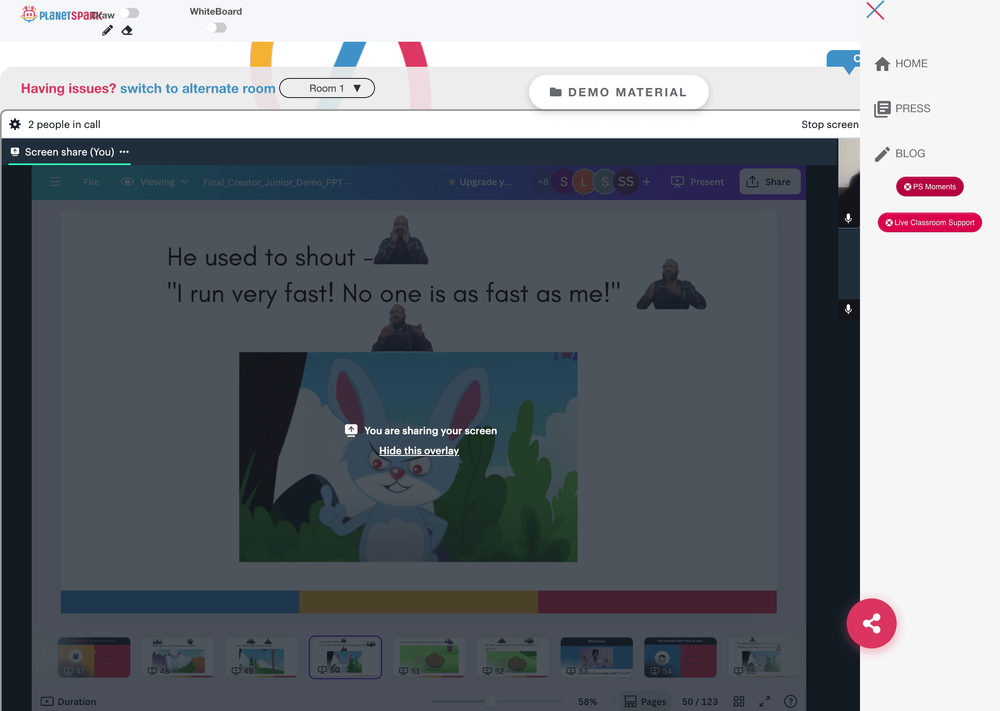This screenshot has height=711, width=1000.
Task: Click Hide this overlay link
Action: (419, 451)
